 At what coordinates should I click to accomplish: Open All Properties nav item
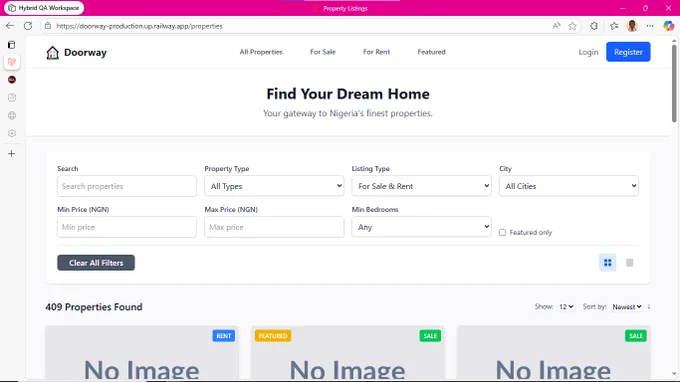tap(261, 52)
